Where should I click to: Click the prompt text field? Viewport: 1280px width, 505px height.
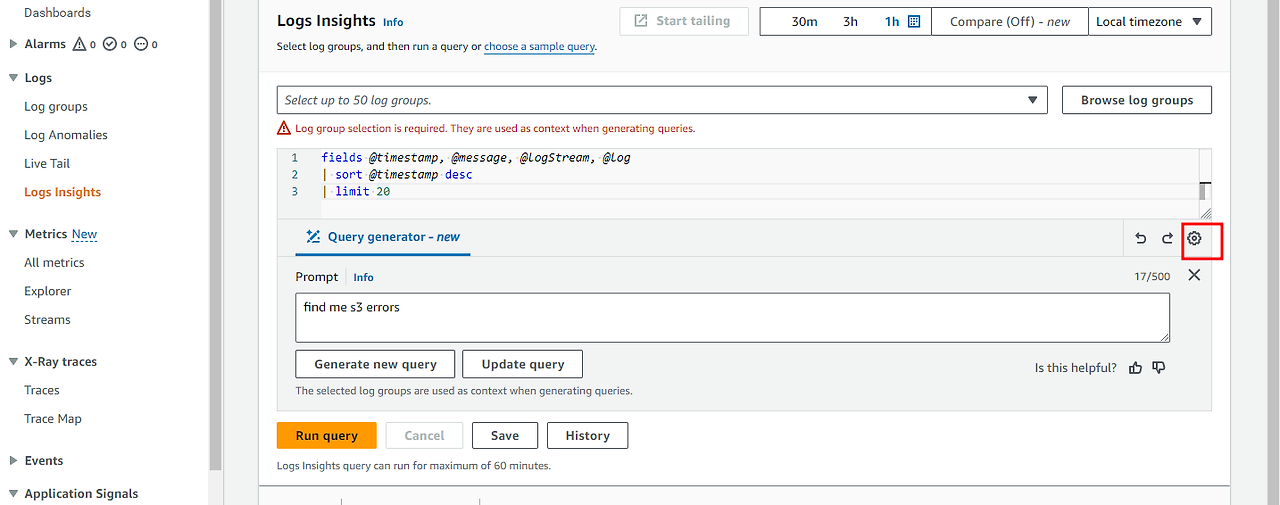732,318
